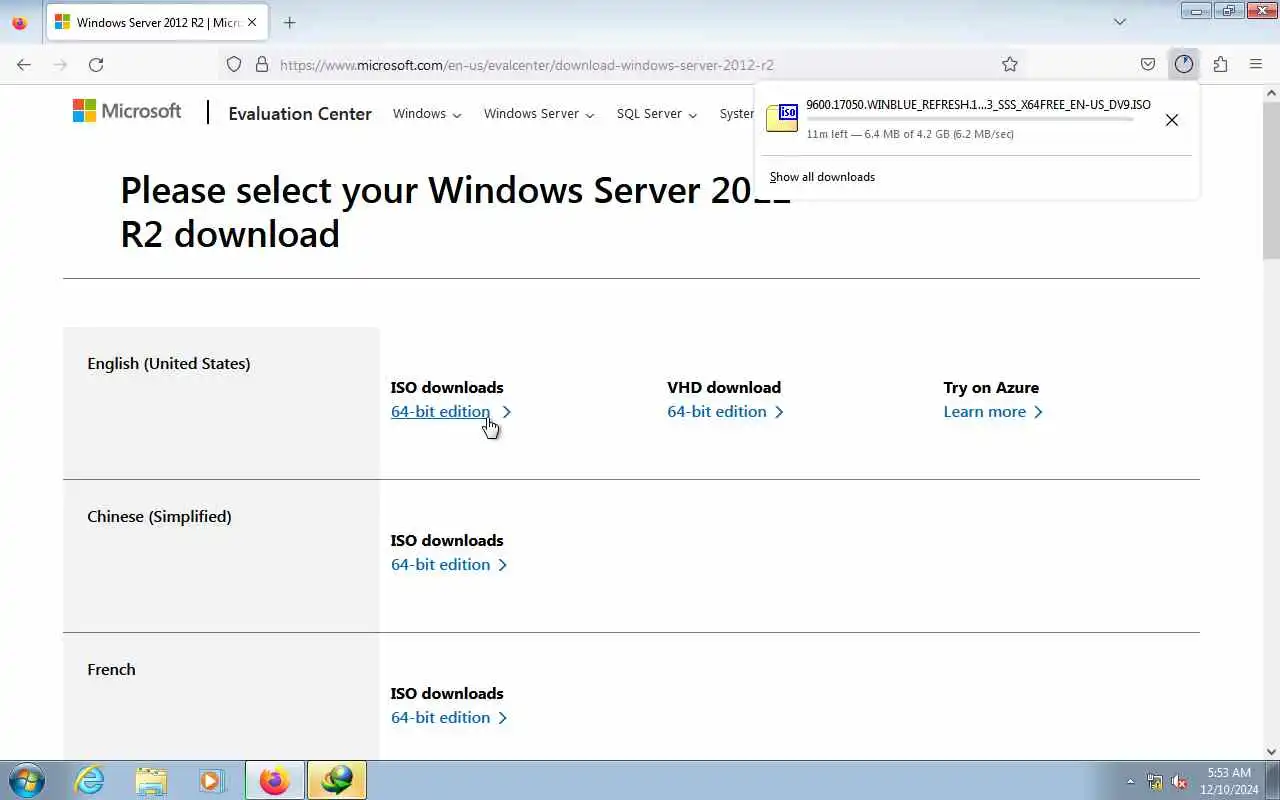Click the English (United States) language label

click(169, 364)
